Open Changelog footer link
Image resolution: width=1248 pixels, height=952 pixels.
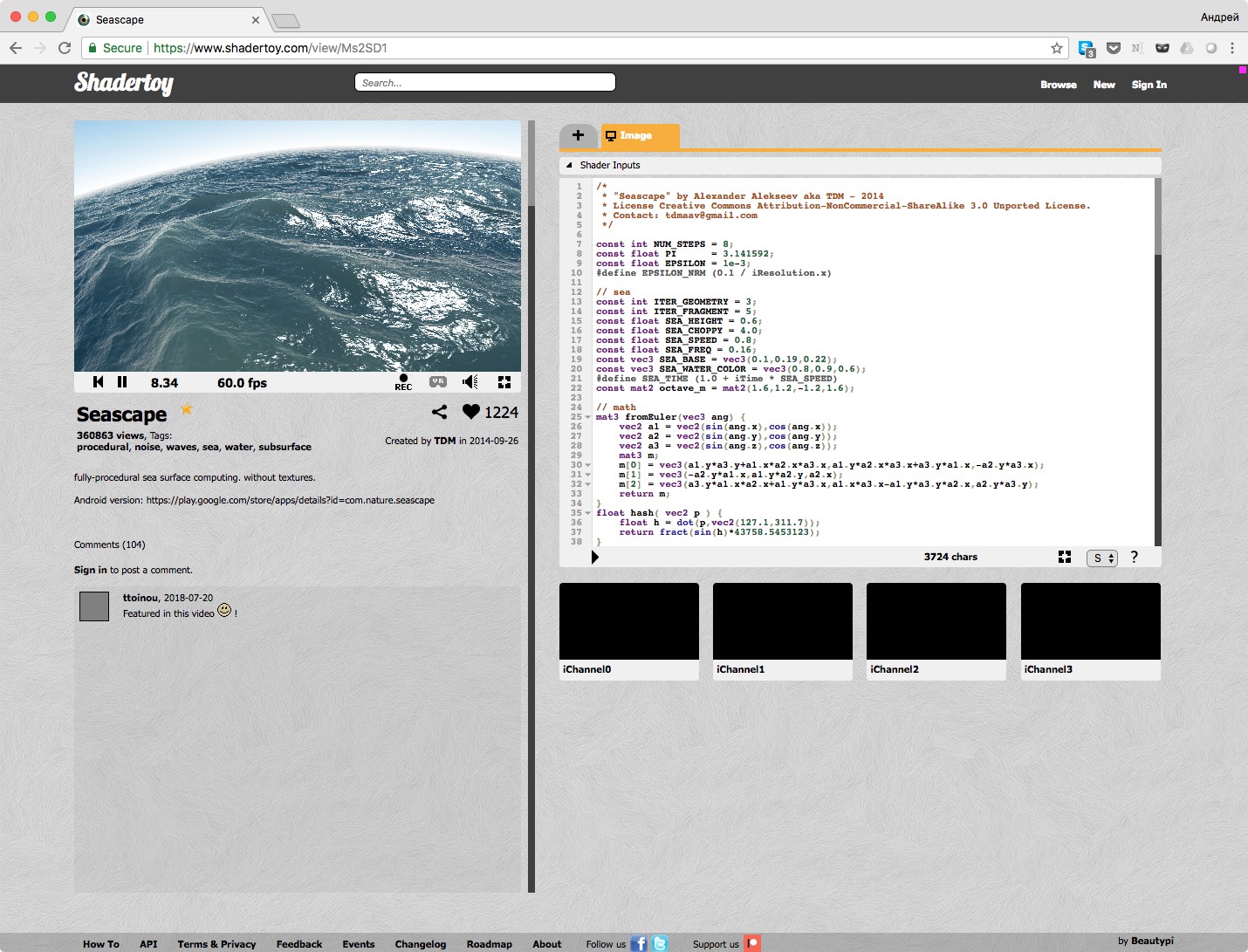tap(421, 944)
